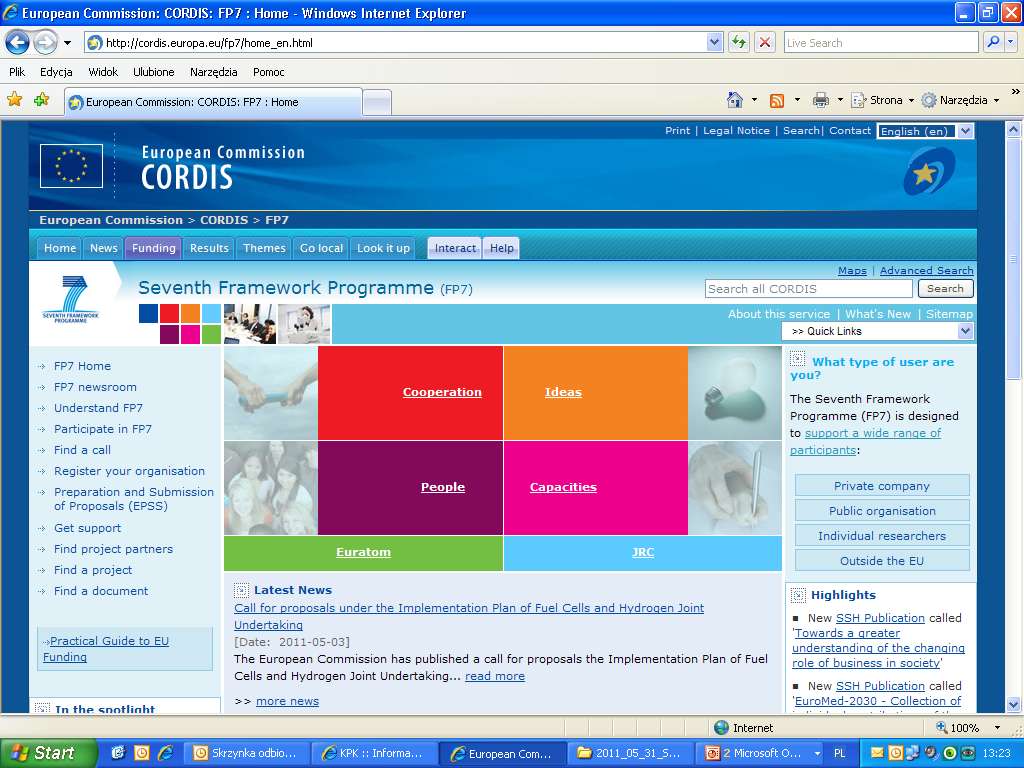Click the Private company button
Screen dimensions: 1024x768
click(882, 486)
